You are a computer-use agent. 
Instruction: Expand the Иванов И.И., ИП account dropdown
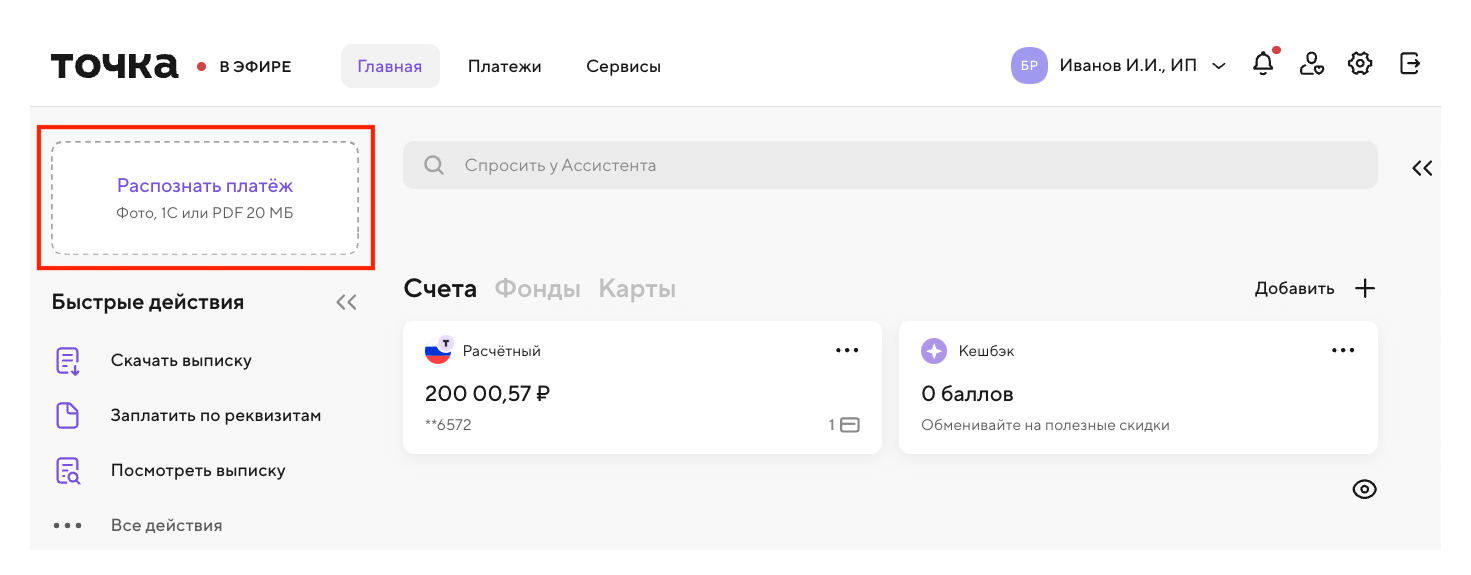[1219, 66]
